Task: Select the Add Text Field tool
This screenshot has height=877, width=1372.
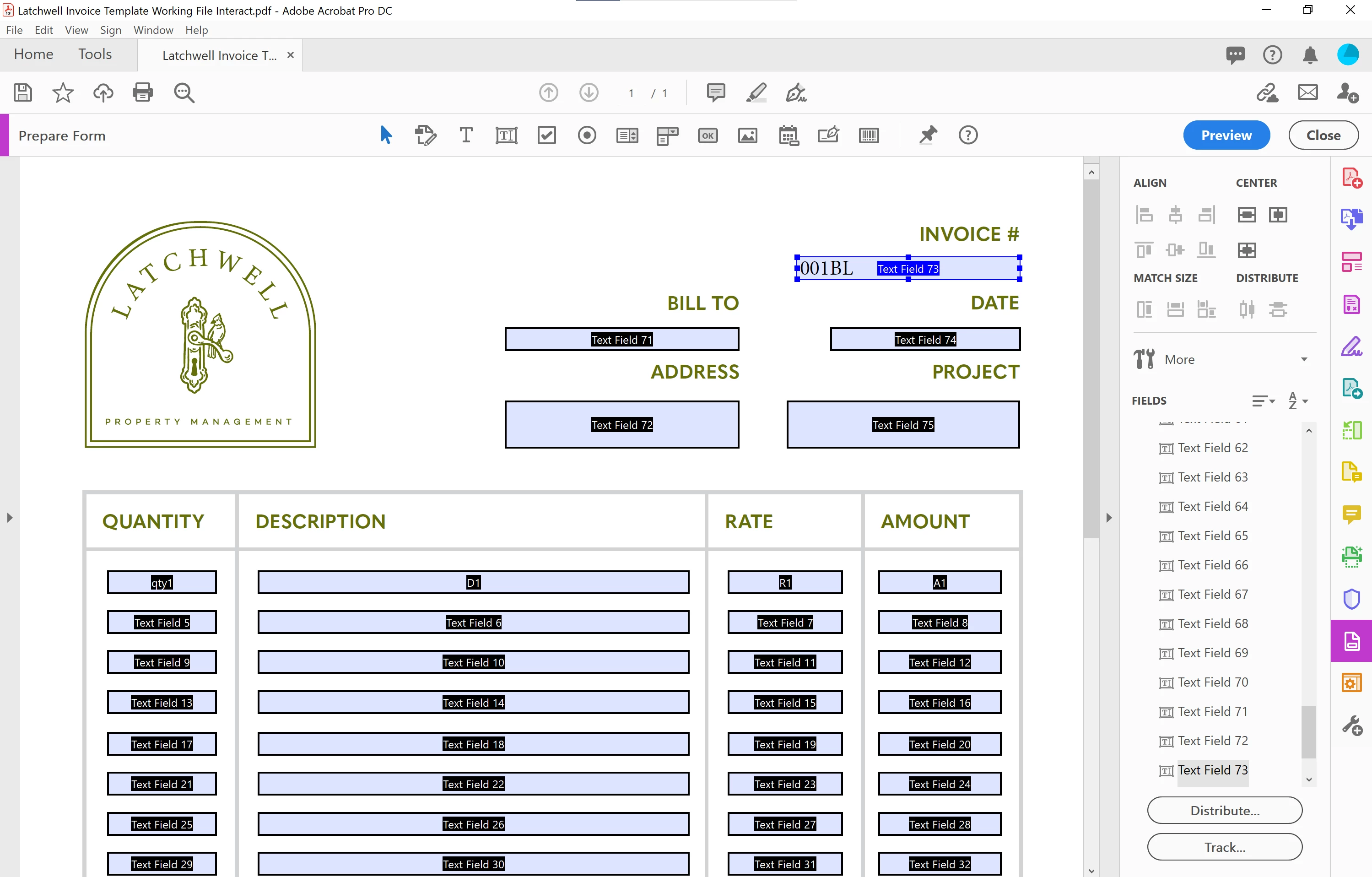Action: (x=506, y=135)
